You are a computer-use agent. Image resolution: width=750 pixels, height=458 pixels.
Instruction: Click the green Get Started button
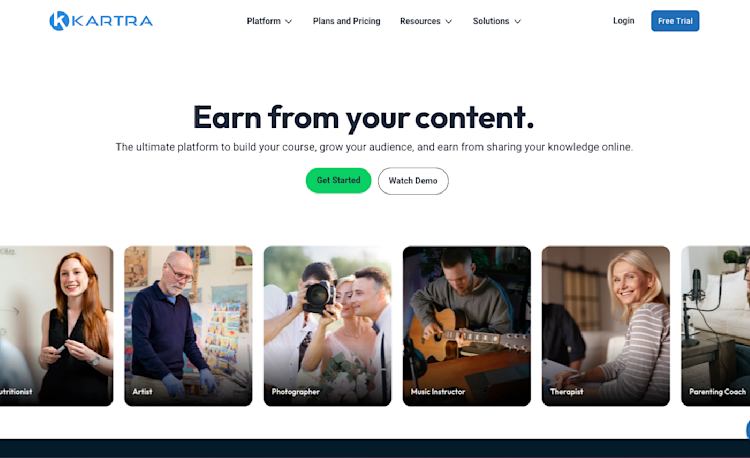point(339,180)
